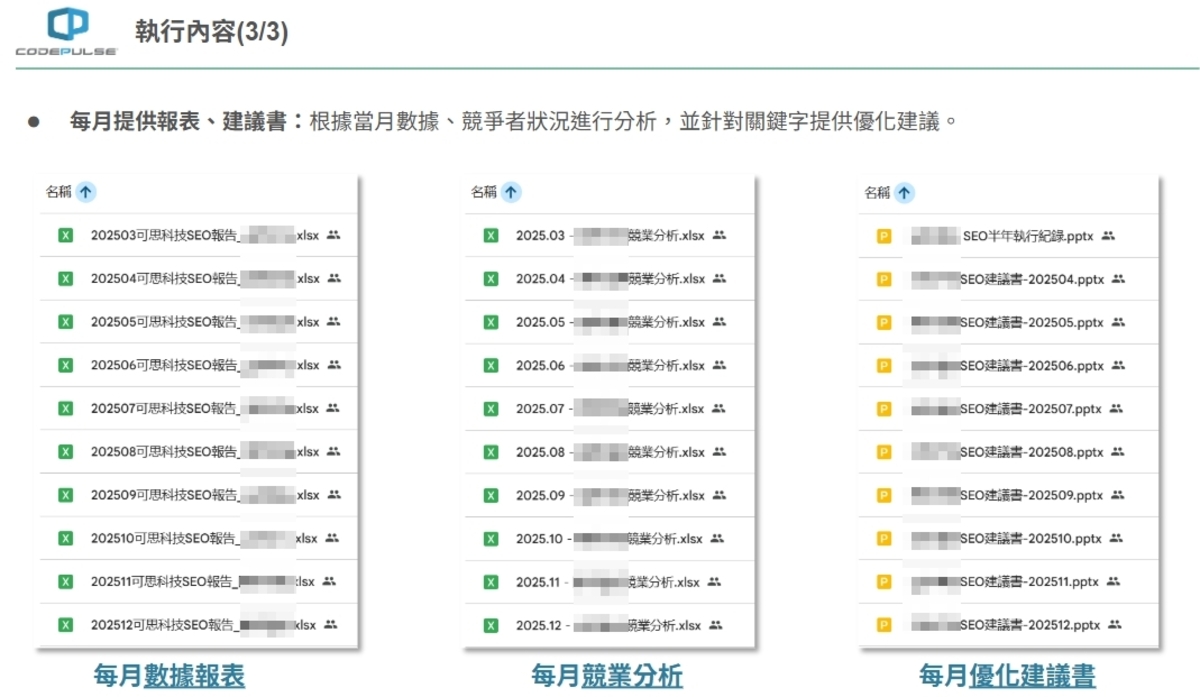Click PowerPoint icon of SEO建議書-202512.pptx
Screen dimensions: 1200x697
point(884,625)
